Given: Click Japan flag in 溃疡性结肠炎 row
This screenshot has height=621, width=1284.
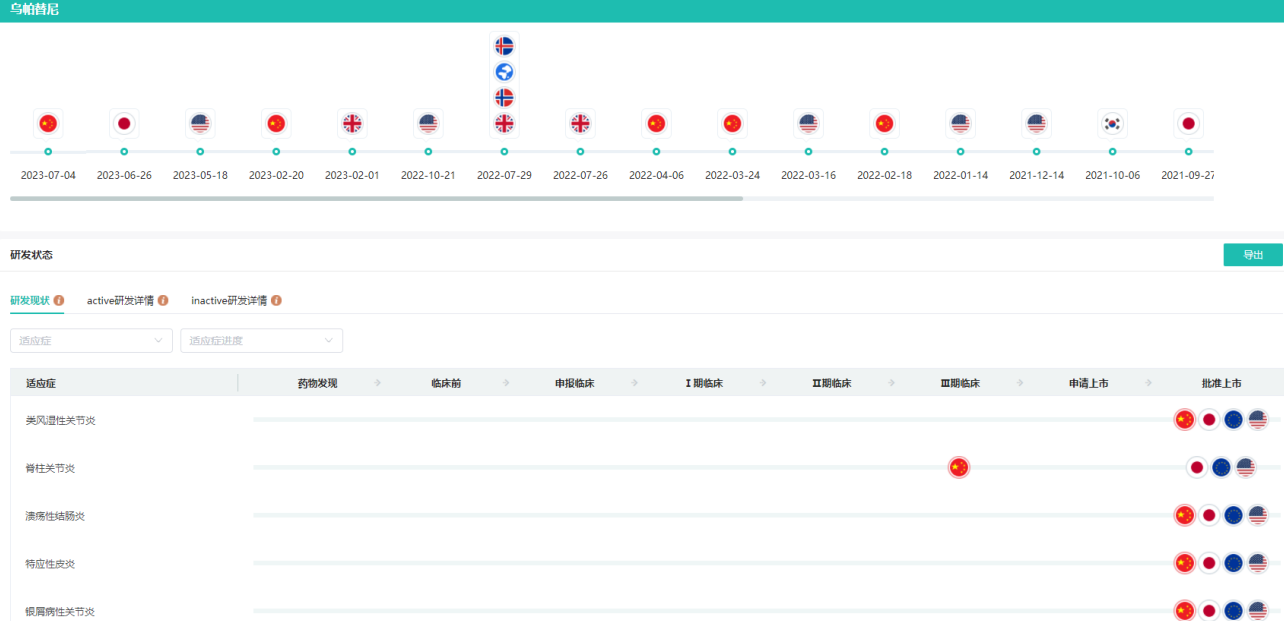Looking at the screenshot, I should 1209,516.
